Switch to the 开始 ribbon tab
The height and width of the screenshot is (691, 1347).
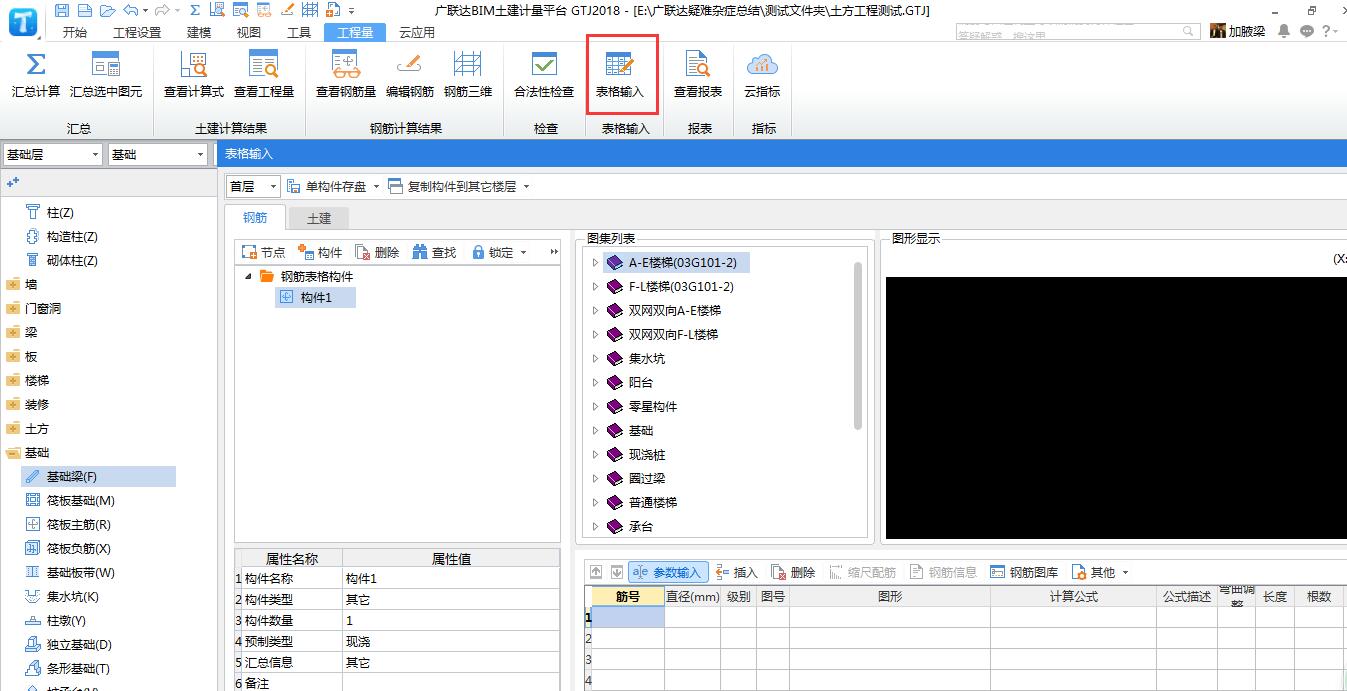(x=75, y=32)
